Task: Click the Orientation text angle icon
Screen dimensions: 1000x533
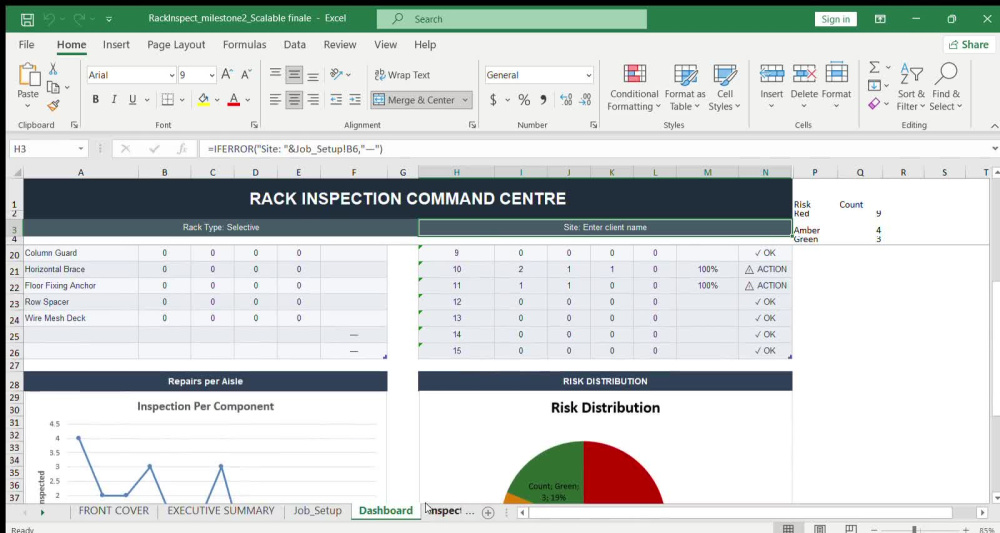Action: point(336,75)
